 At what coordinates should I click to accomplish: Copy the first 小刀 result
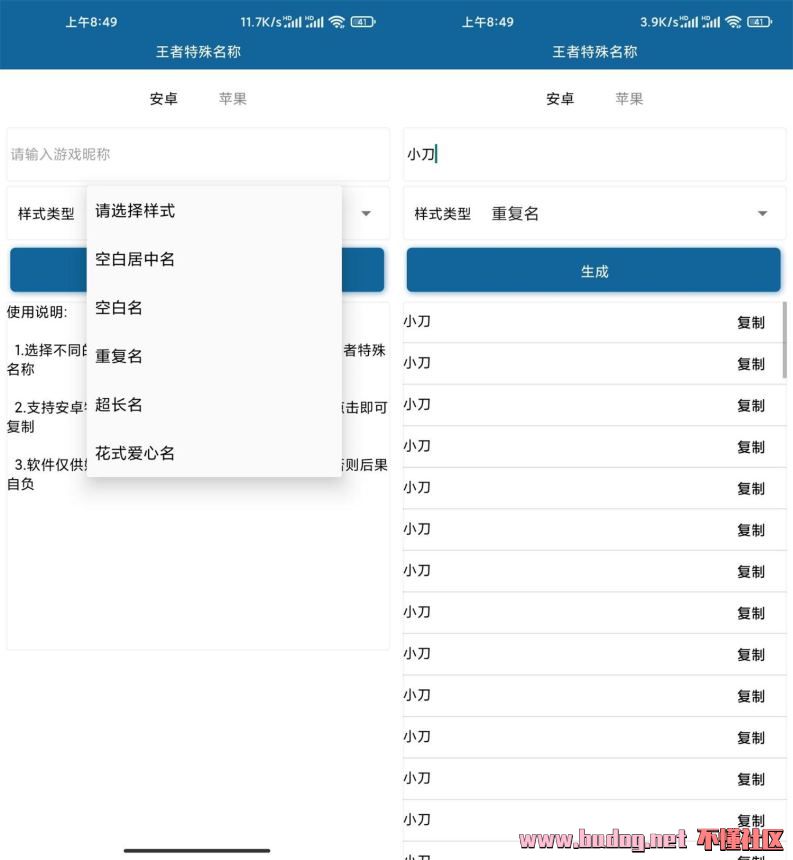751,323
